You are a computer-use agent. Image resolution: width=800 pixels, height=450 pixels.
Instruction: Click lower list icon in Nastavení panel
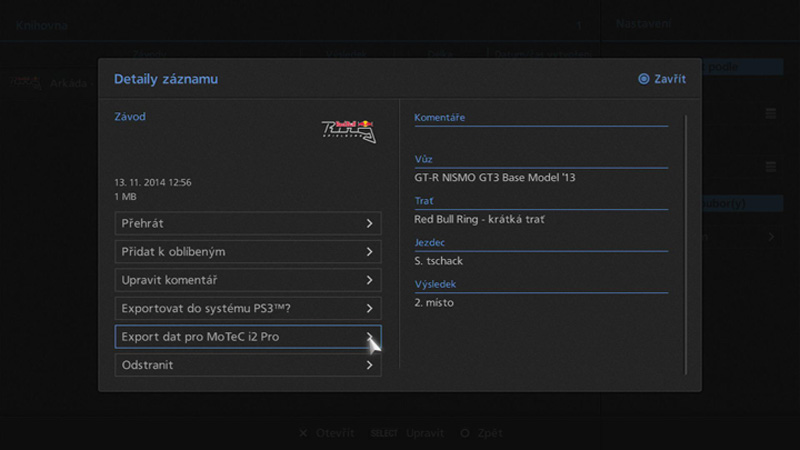point(771,166)
